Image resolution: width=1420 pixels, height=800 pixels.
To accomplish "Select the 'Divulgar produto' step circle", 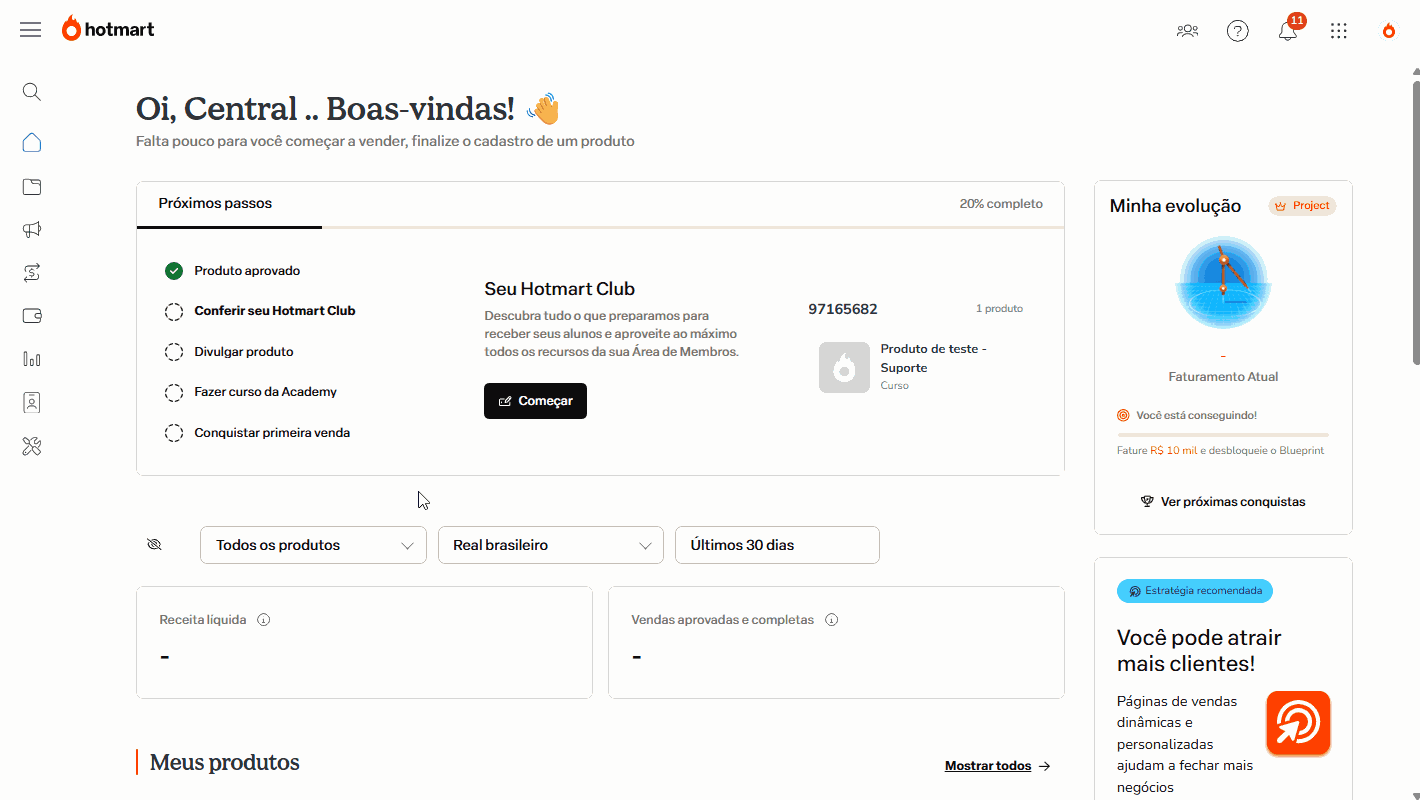I will [x=174, y=352].
